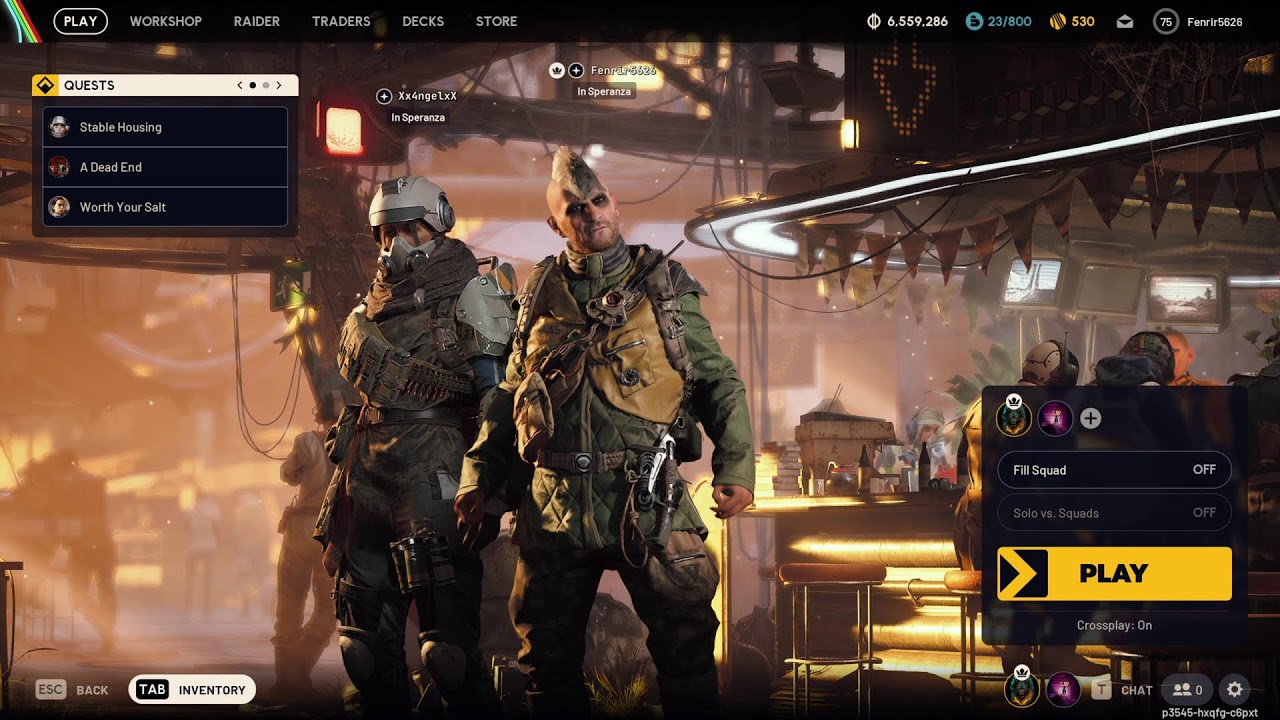This screenshot has height=720, width=1280.
Task: Click the Worth Your Salt quest giver portrait
Action: (59, 207)
